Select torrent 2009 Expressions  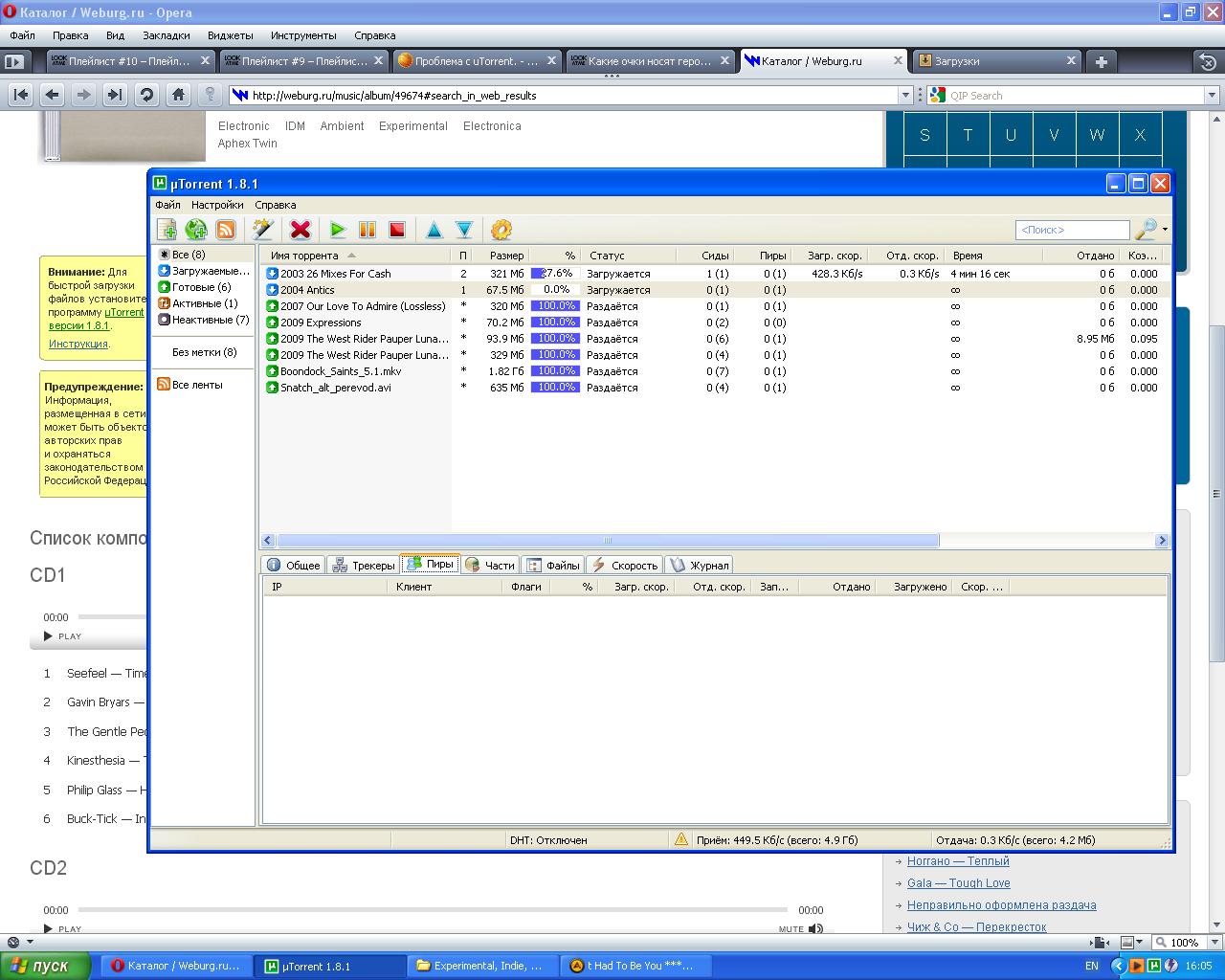713,323
